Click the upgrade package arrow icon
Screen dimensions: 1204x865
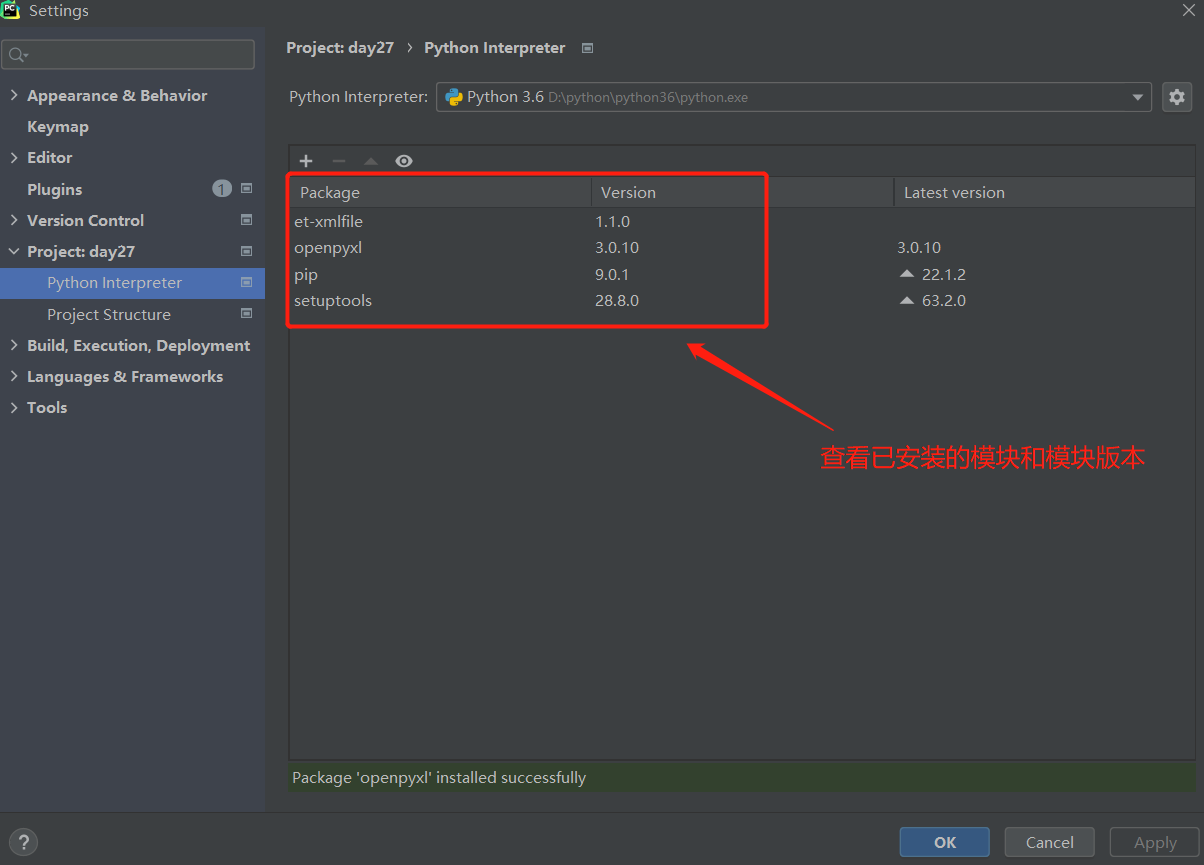(x=371, y=161)
